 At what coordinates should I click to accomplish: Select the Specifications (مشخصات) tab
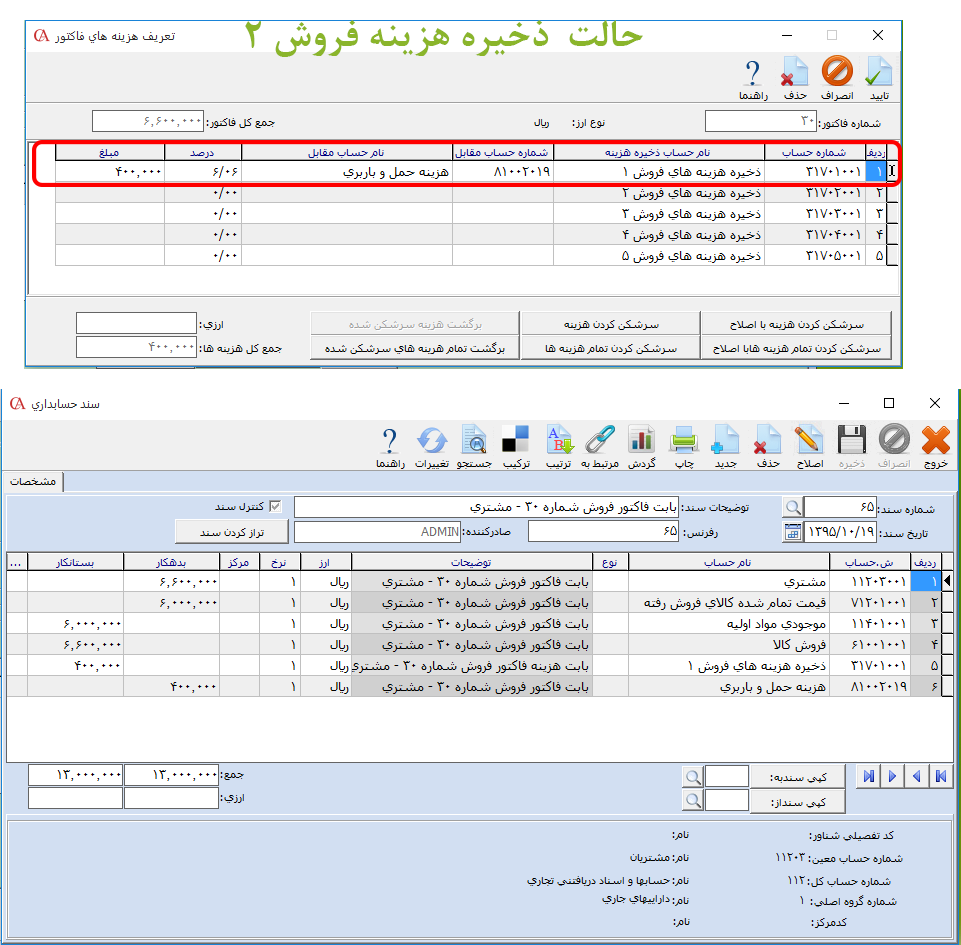[x=32, y=482]
